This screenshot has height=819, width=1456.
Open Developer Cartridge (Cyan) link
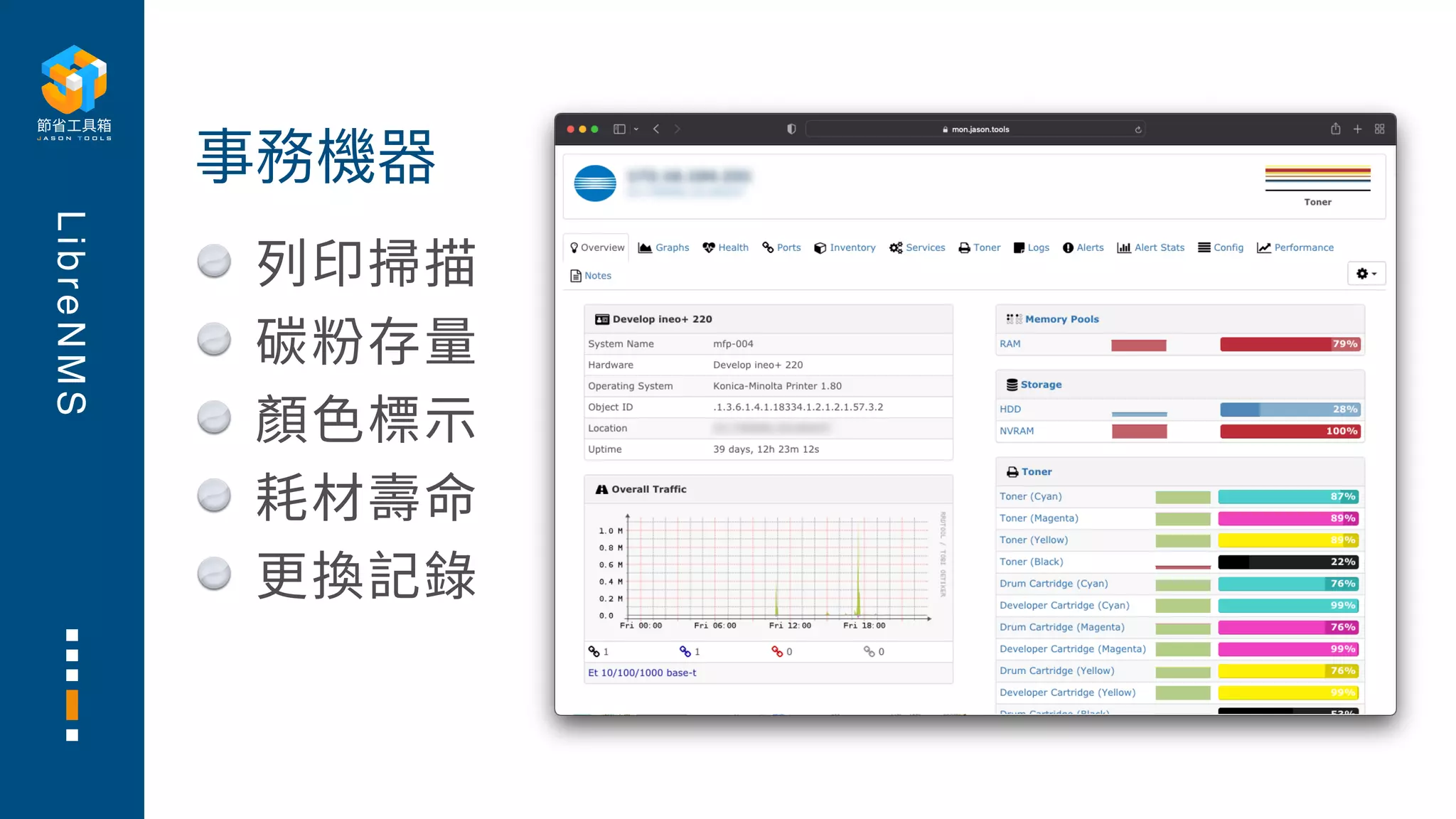coord(1064,606)
